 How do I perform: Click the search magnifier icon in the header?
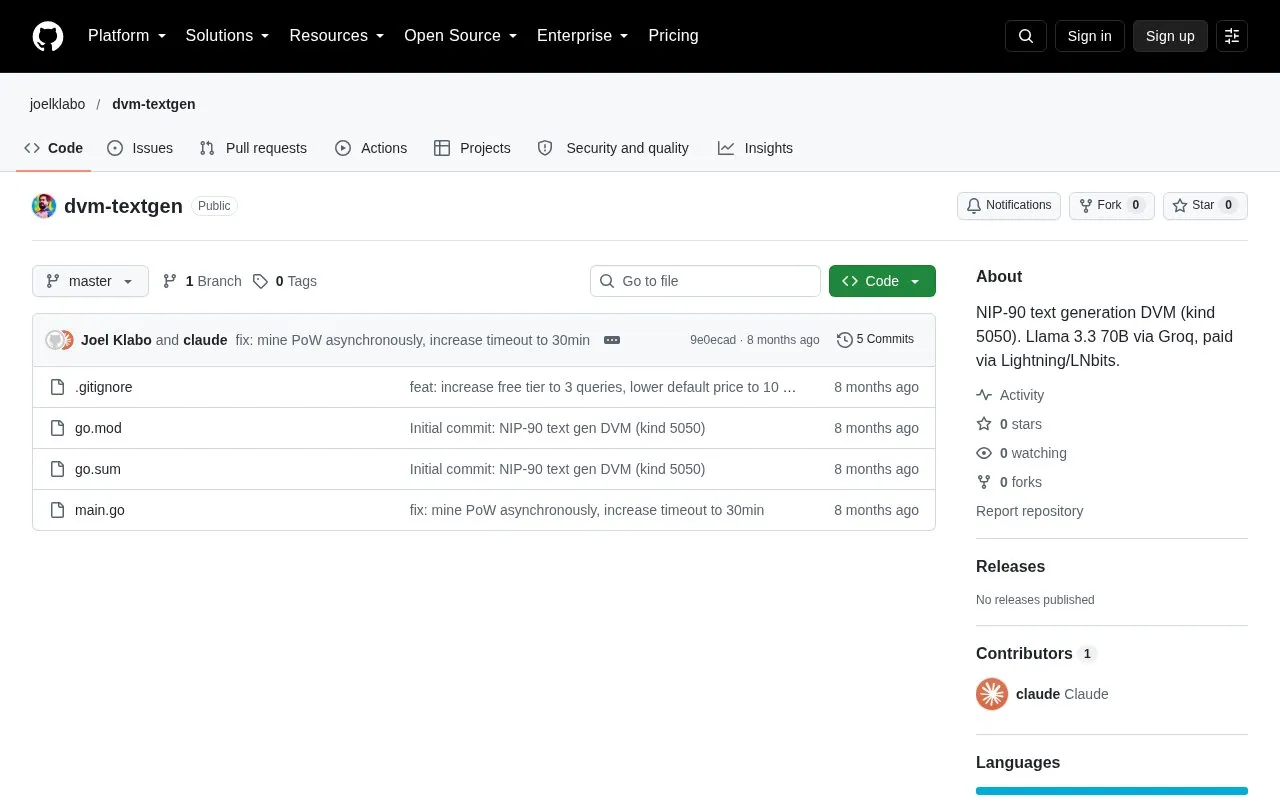click(x=1026, y=36)
